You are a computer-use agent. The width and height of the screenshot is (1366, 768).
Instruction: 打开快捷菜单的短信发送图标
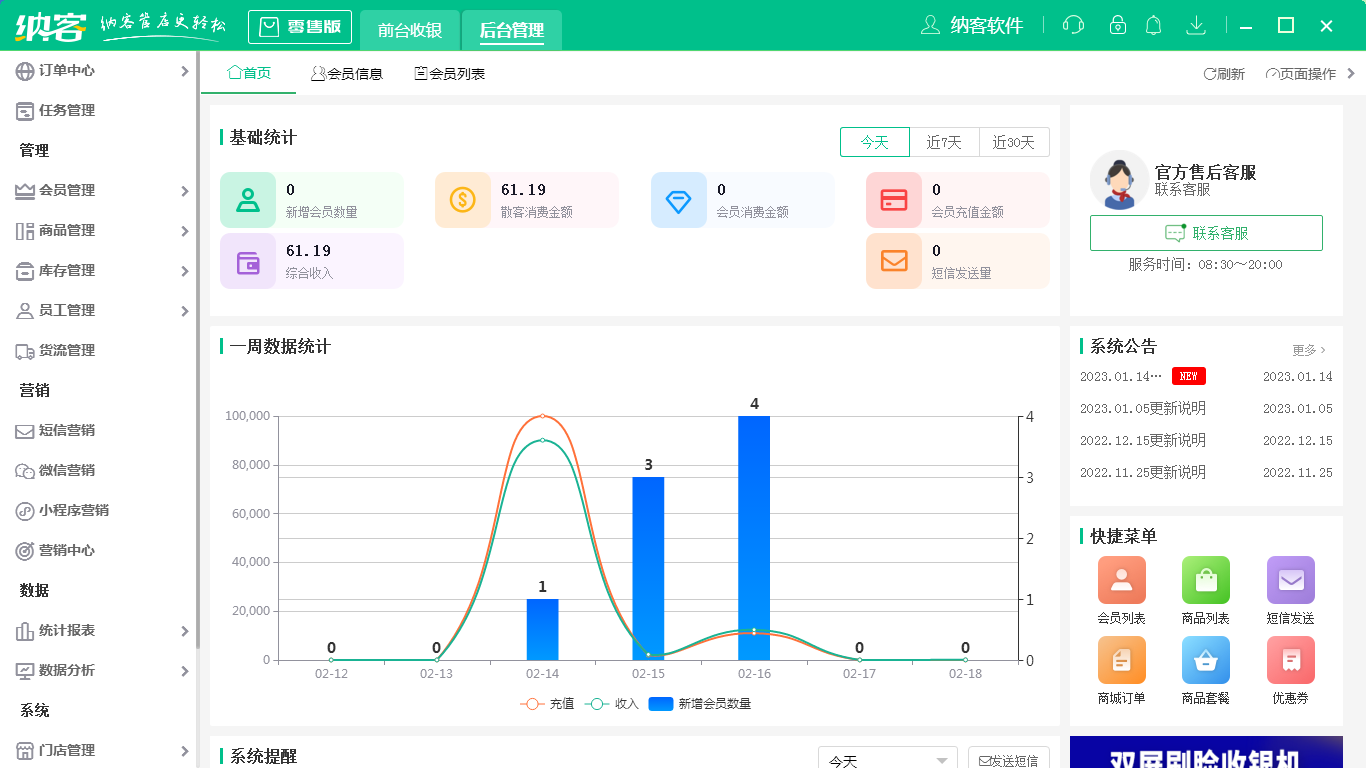(1290, 580)
